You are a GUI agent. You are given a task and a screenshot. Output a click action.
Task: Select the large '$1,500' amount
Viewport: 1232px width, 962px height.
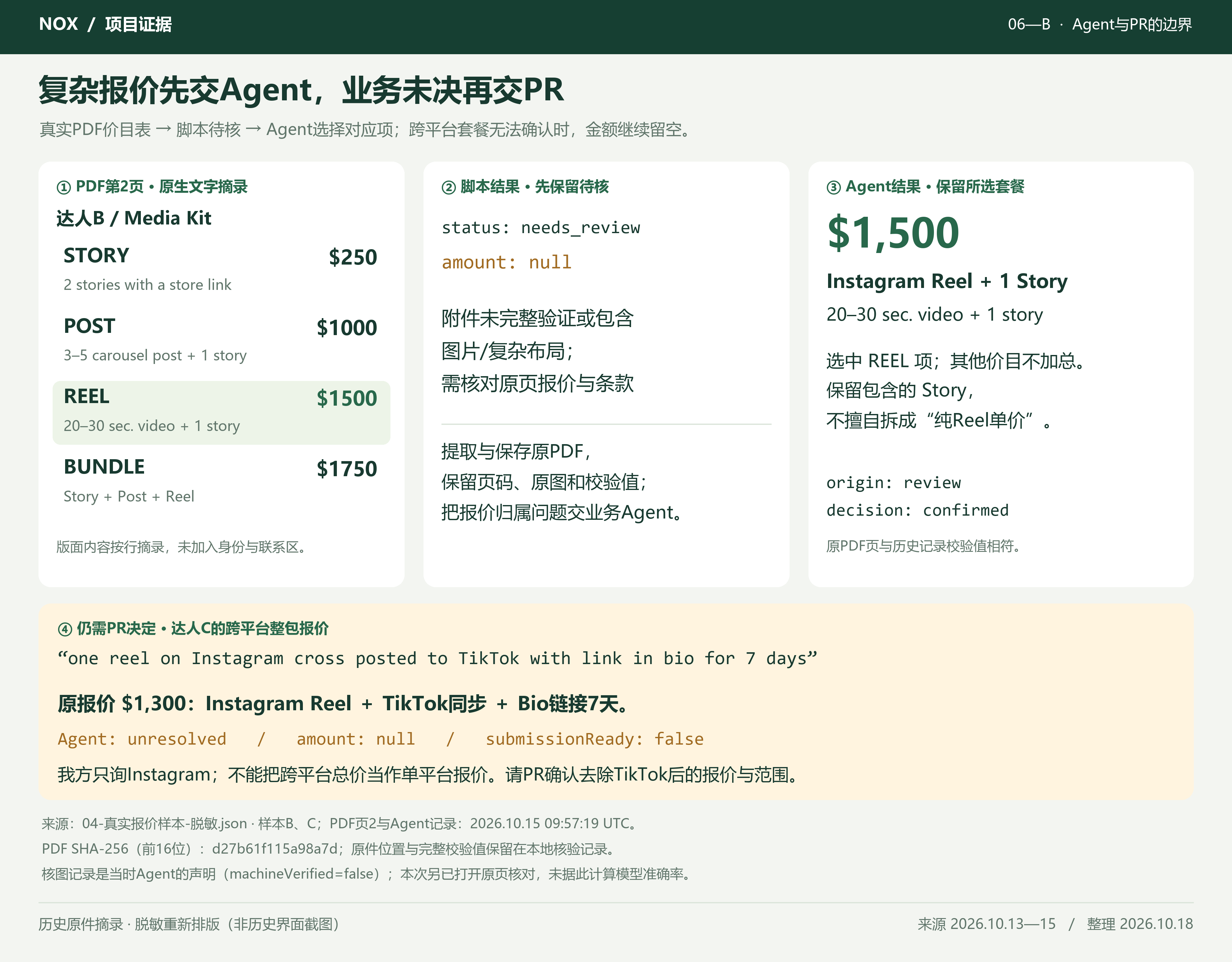pyautogui.click(x=893, y=232)
